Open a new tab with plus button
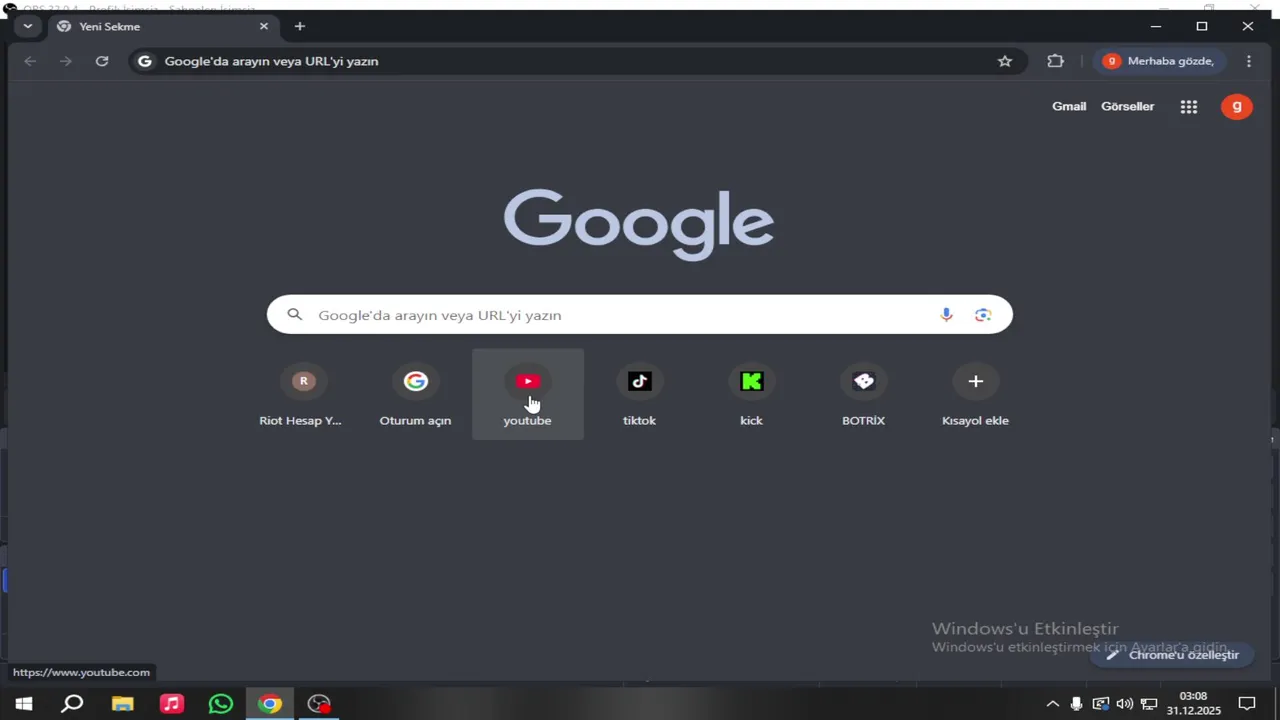Image resolution: width=1280 pixels, height=720 pixels. [299, 26]
